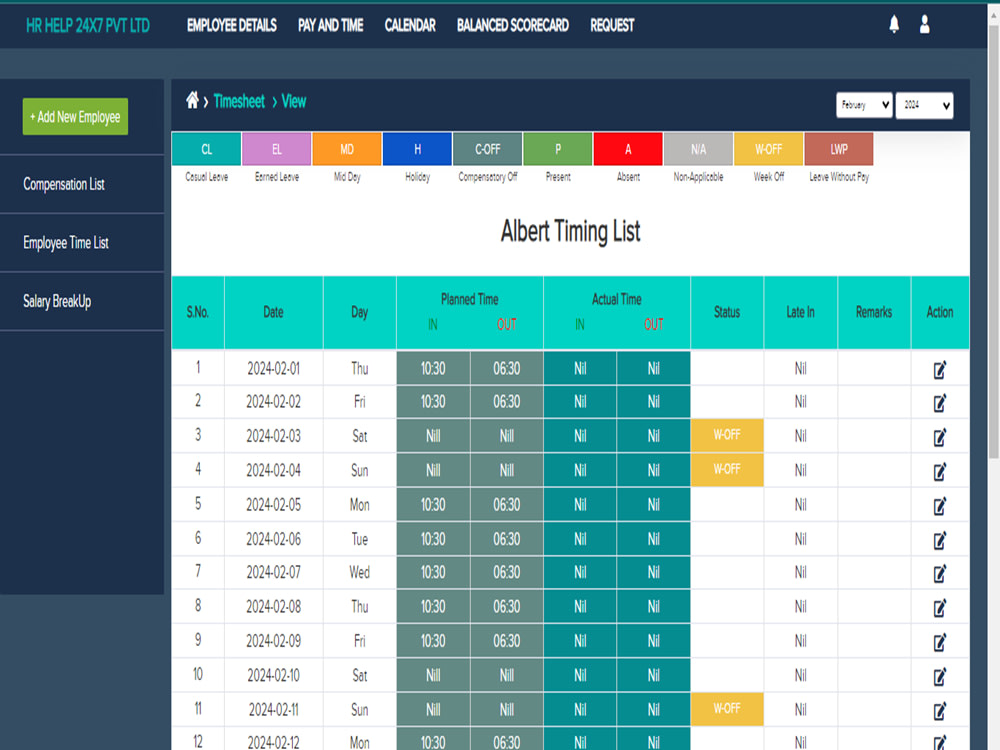Click the Actual Time header
This screenshot has height=750, width=1000.
point(617,299)
